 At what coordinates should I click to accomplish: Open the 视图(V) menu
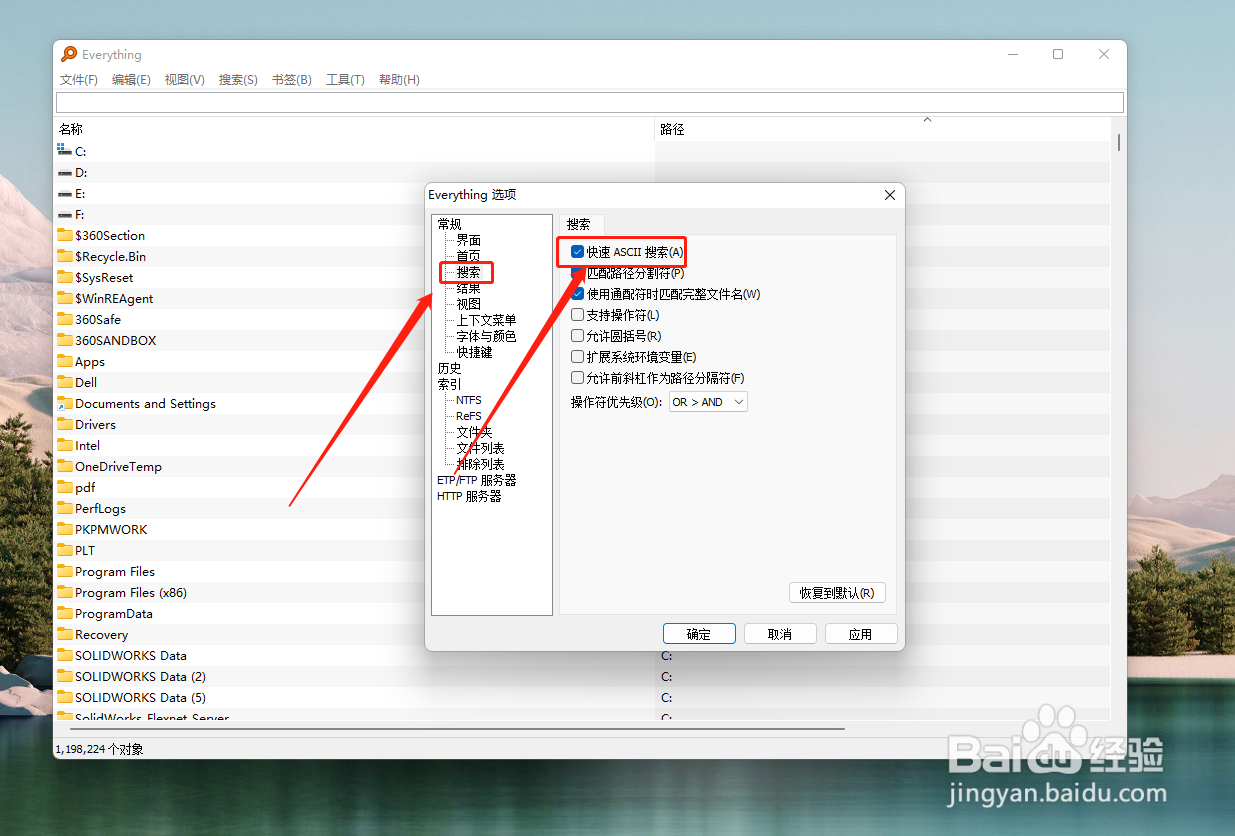coord(185,80)
